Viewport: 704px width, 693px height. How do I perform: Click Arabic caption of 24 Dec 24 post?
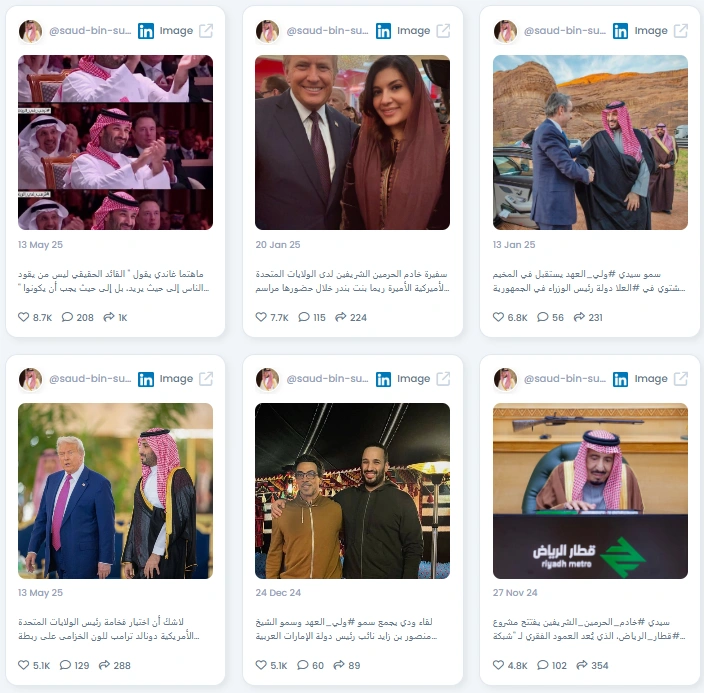coord(346,629)
